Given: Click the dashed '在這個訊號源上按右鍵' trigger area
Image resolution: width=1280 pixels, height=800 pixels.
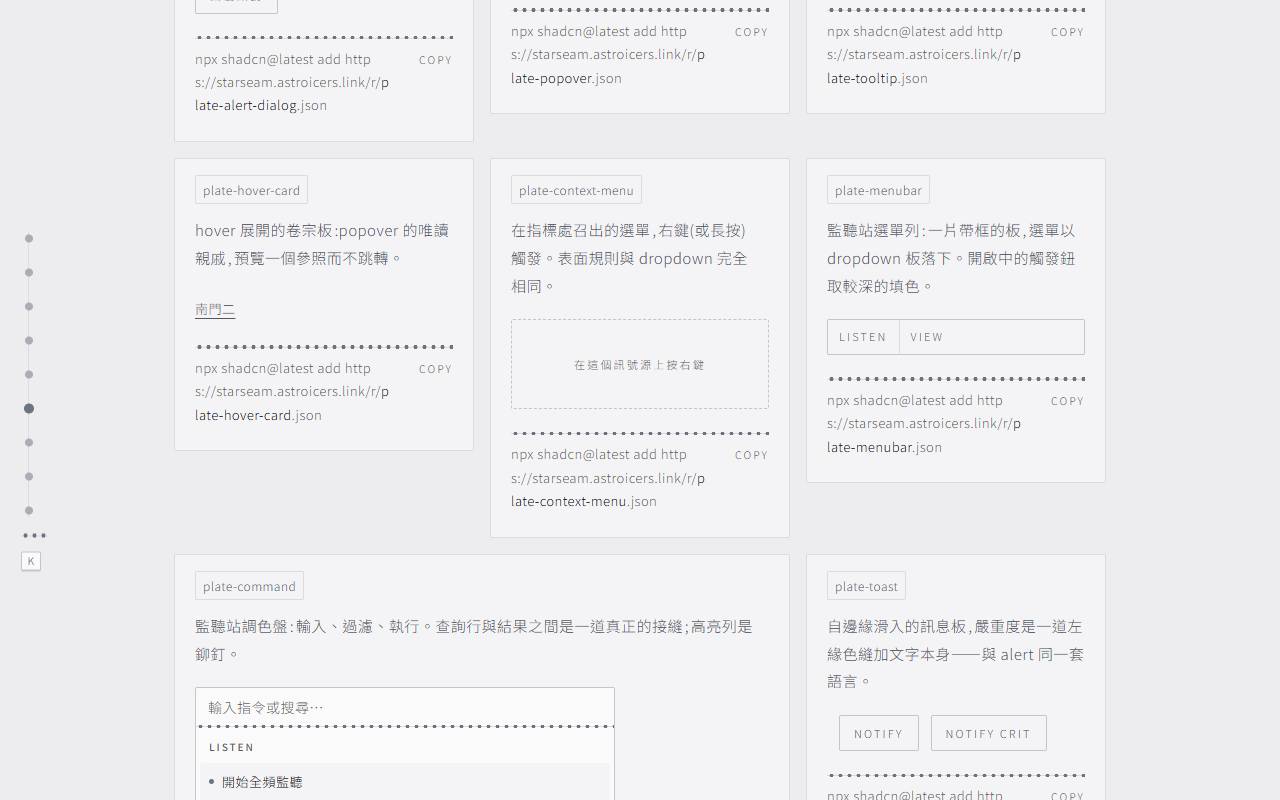Looking at the screenshot, I should [640, 364].
